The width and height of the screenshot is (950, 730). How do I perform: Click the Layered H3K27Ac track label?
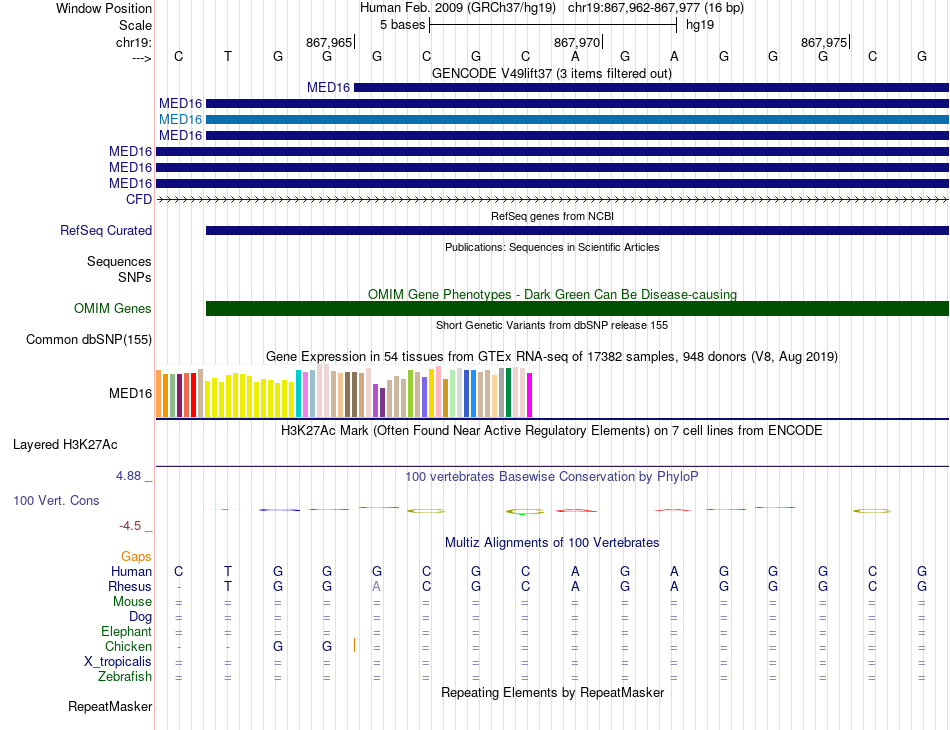pyautogui.click(x=65, y=445)
